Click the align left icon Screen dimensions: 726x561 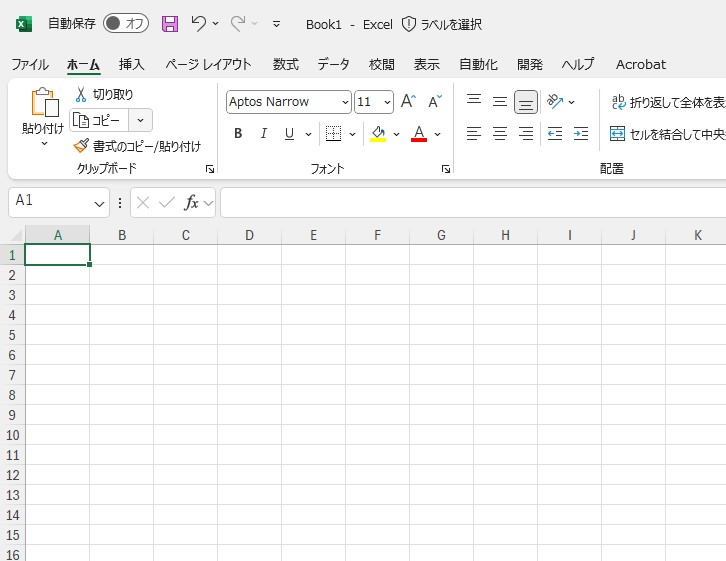pos(474,134)
